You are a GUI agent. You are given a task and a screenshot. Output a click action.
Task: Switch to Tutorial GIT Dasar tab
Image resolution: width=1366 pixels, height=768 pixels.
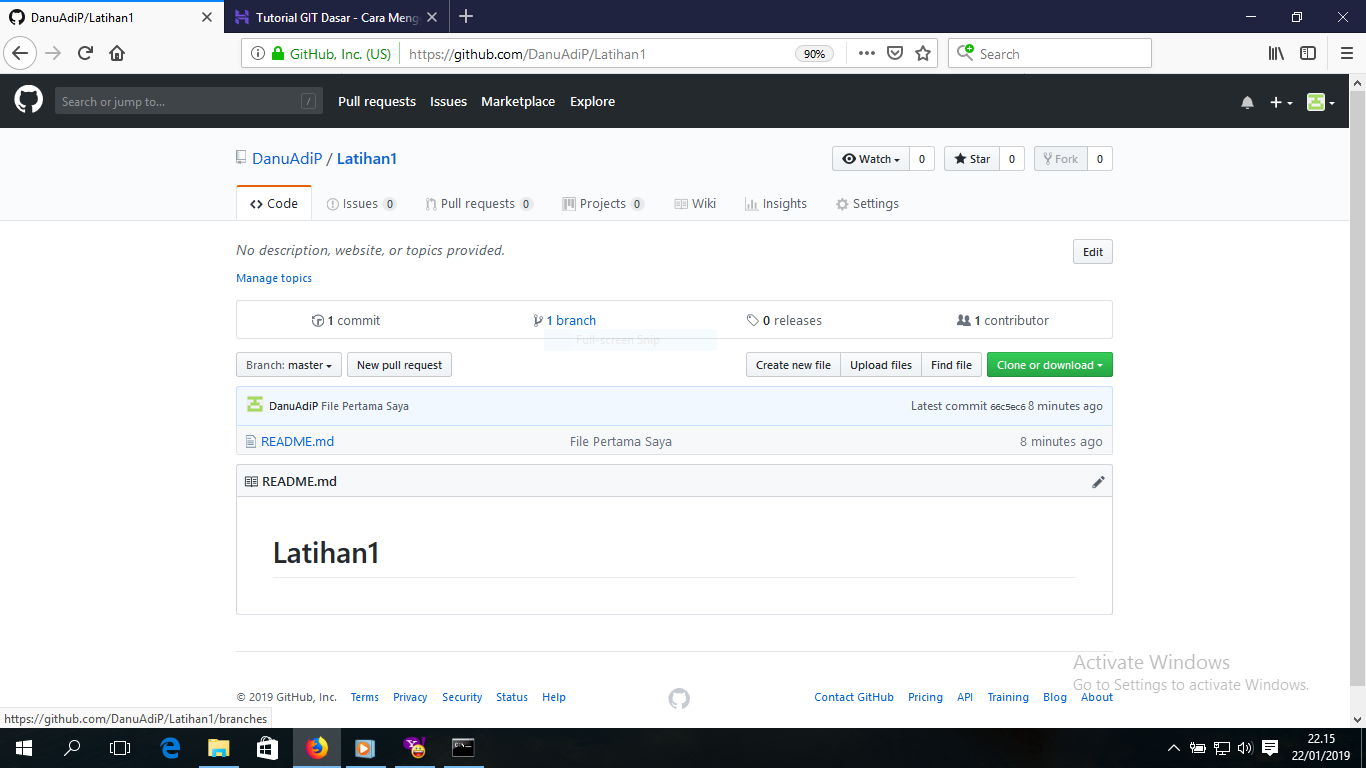337,17
